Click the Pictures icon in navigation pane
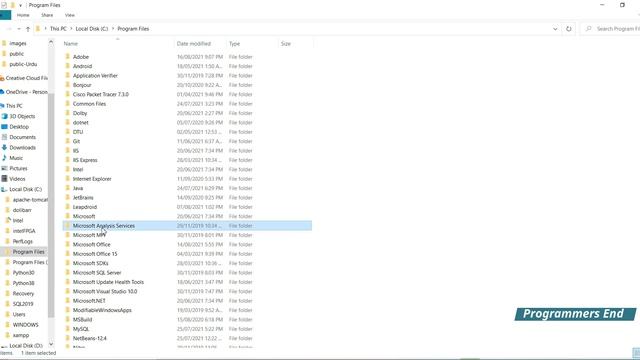This screenshot has height=360, width=640. coord(4,168)
